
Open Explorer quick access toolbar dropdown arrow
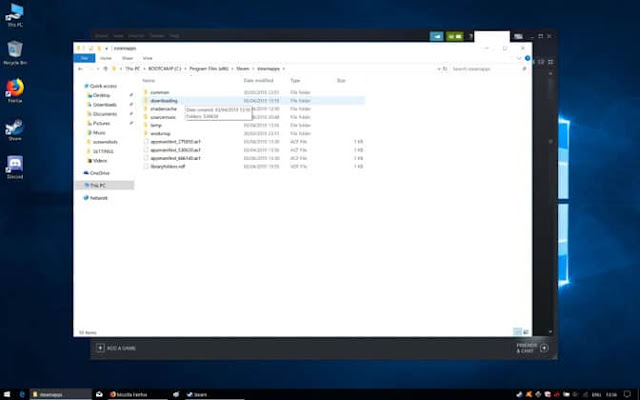(106, 48)
